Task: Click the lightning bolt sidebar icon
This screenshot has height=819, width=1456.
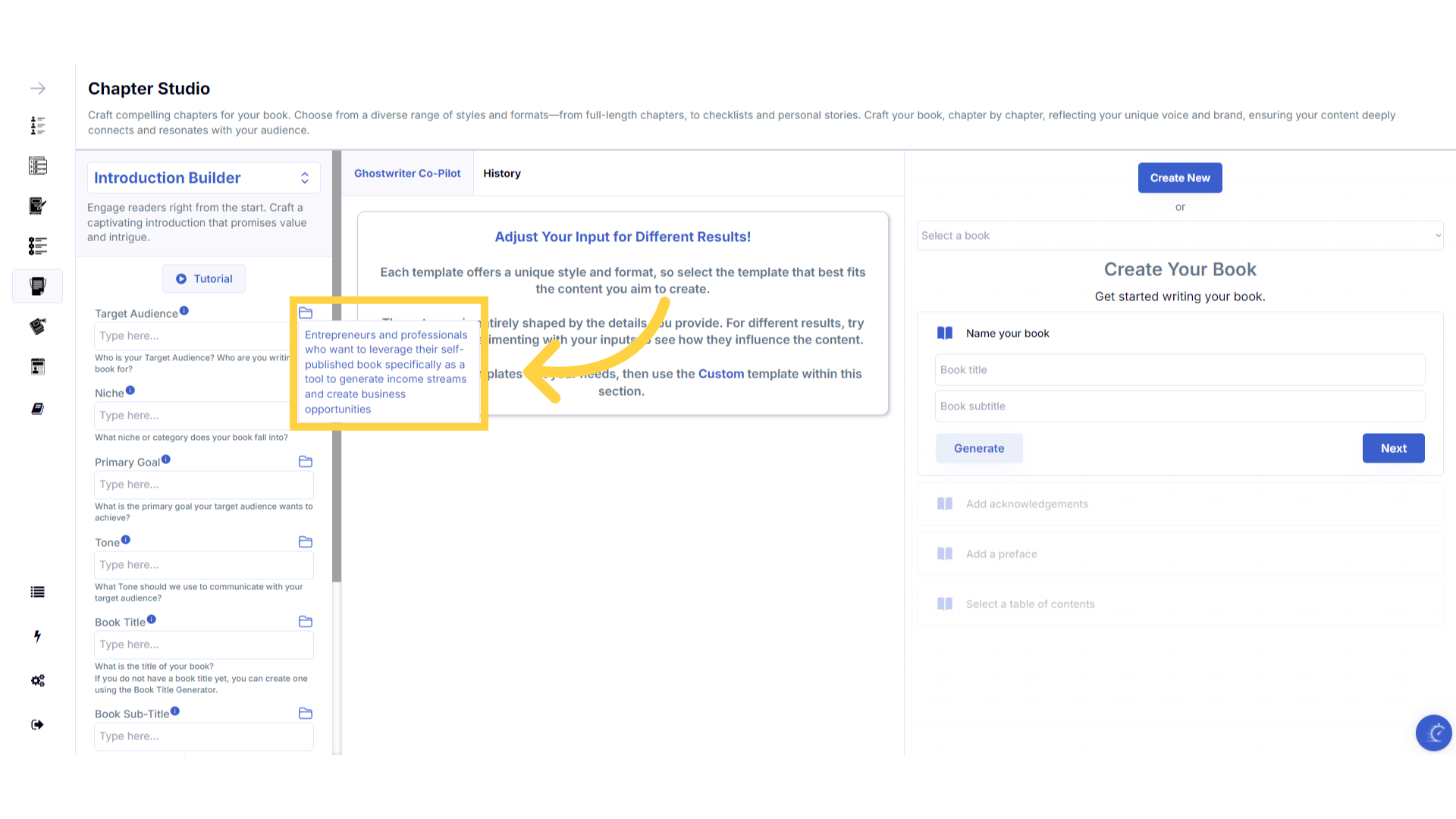Action: click(x=37, y=636)
